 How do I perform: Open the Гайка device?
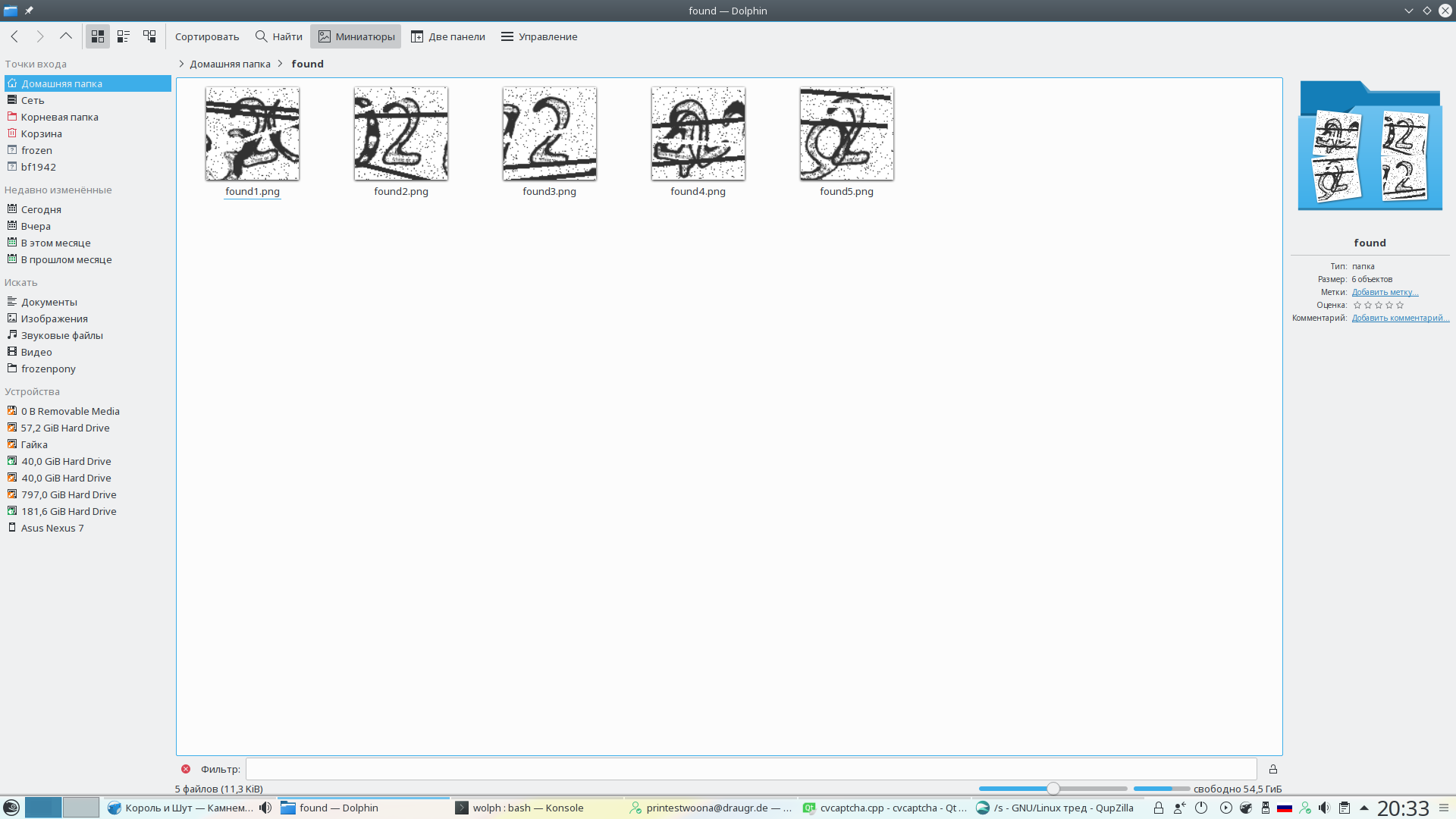pyautogui.click(x=88, y=444)
